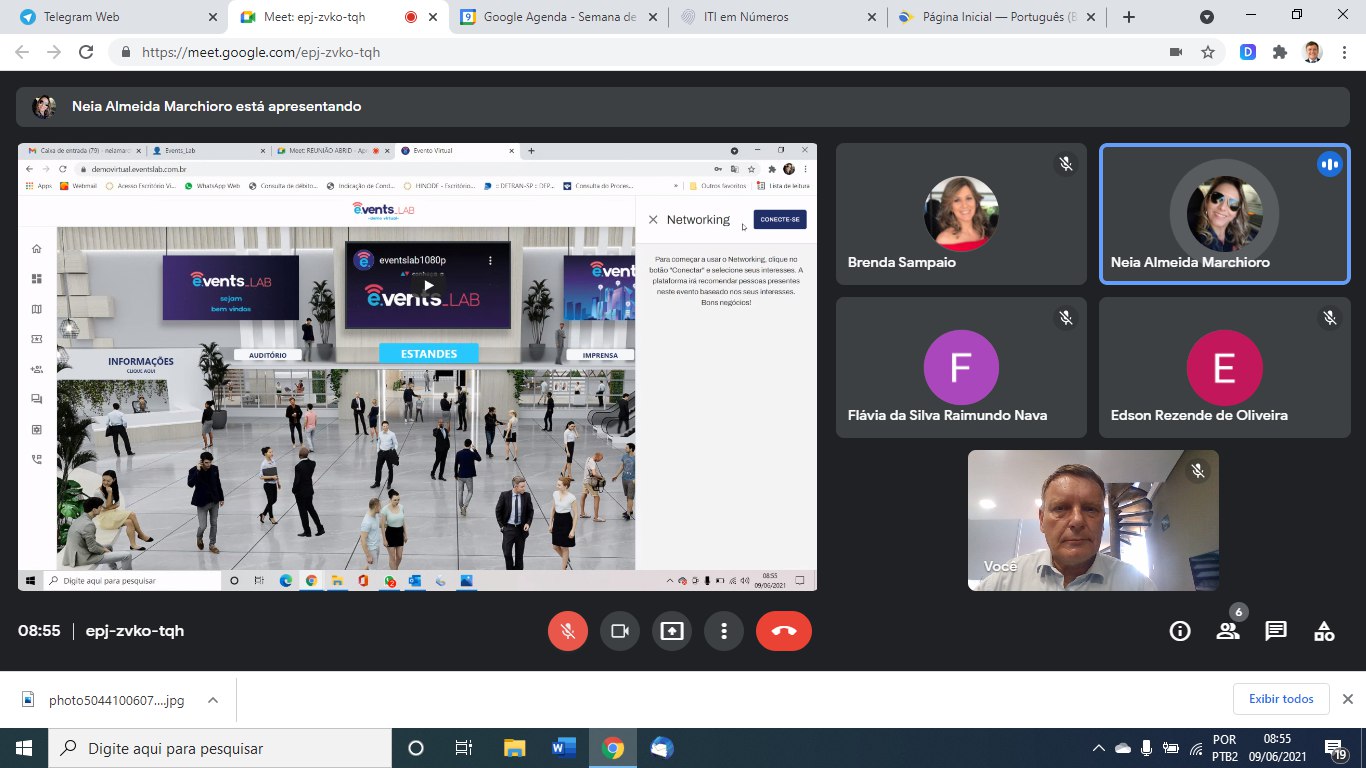
Task: Show hidden system tray icons
Action: [x=1098, y=748]
